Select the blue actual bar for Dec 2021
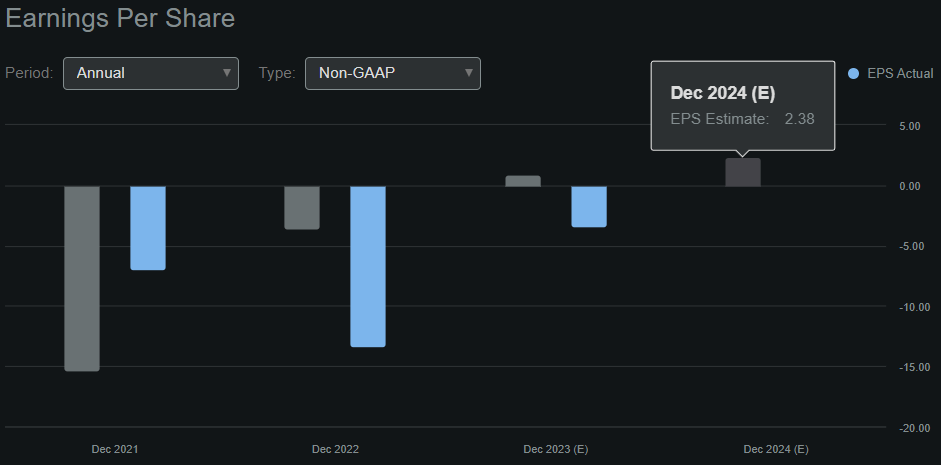Screen dimensions: 941x465 click(148, 228)
